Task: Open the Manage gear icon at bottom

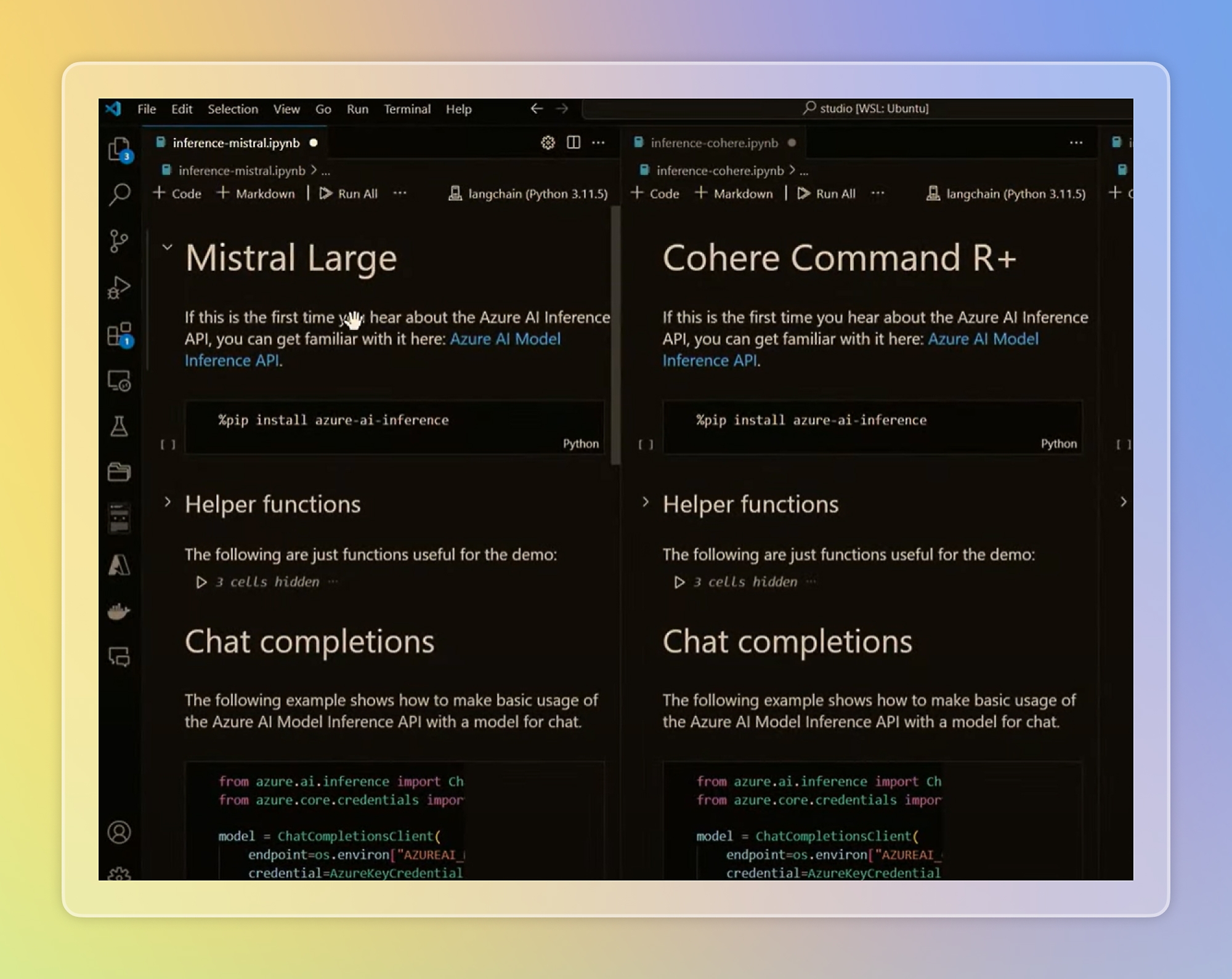Action: 120,874
